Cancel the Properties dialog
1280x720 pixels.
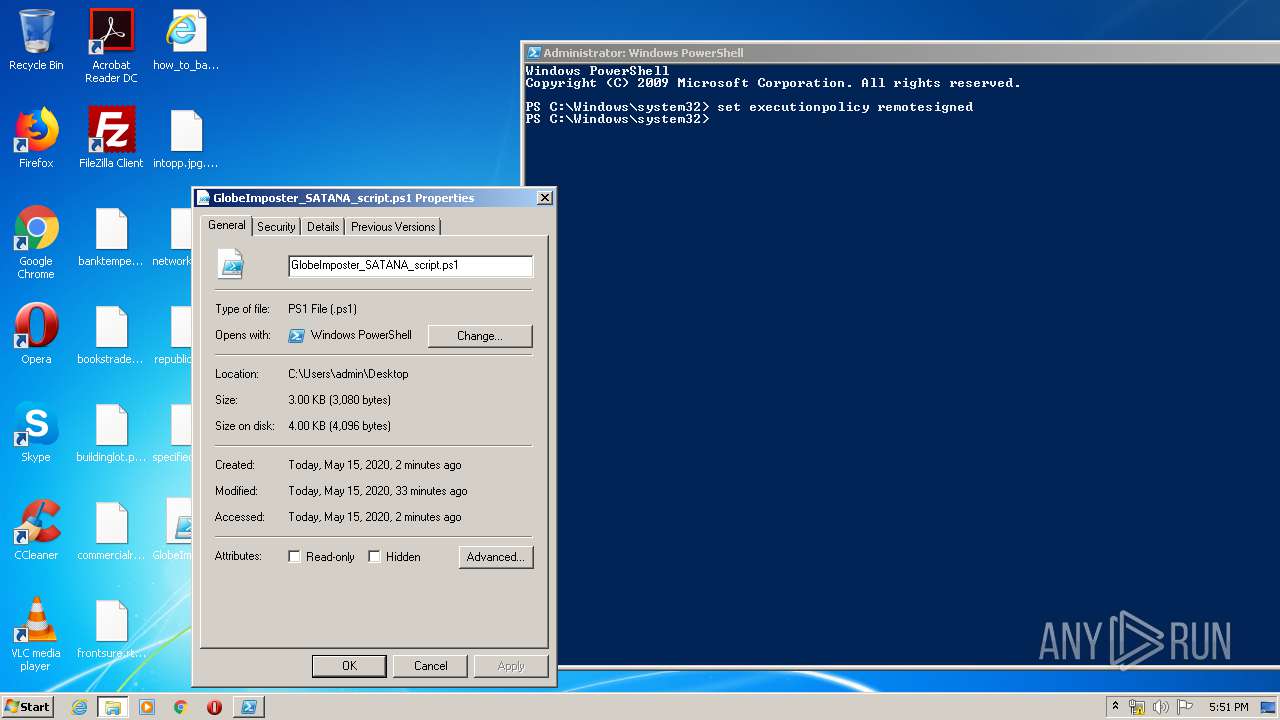(x=431, y=666)
